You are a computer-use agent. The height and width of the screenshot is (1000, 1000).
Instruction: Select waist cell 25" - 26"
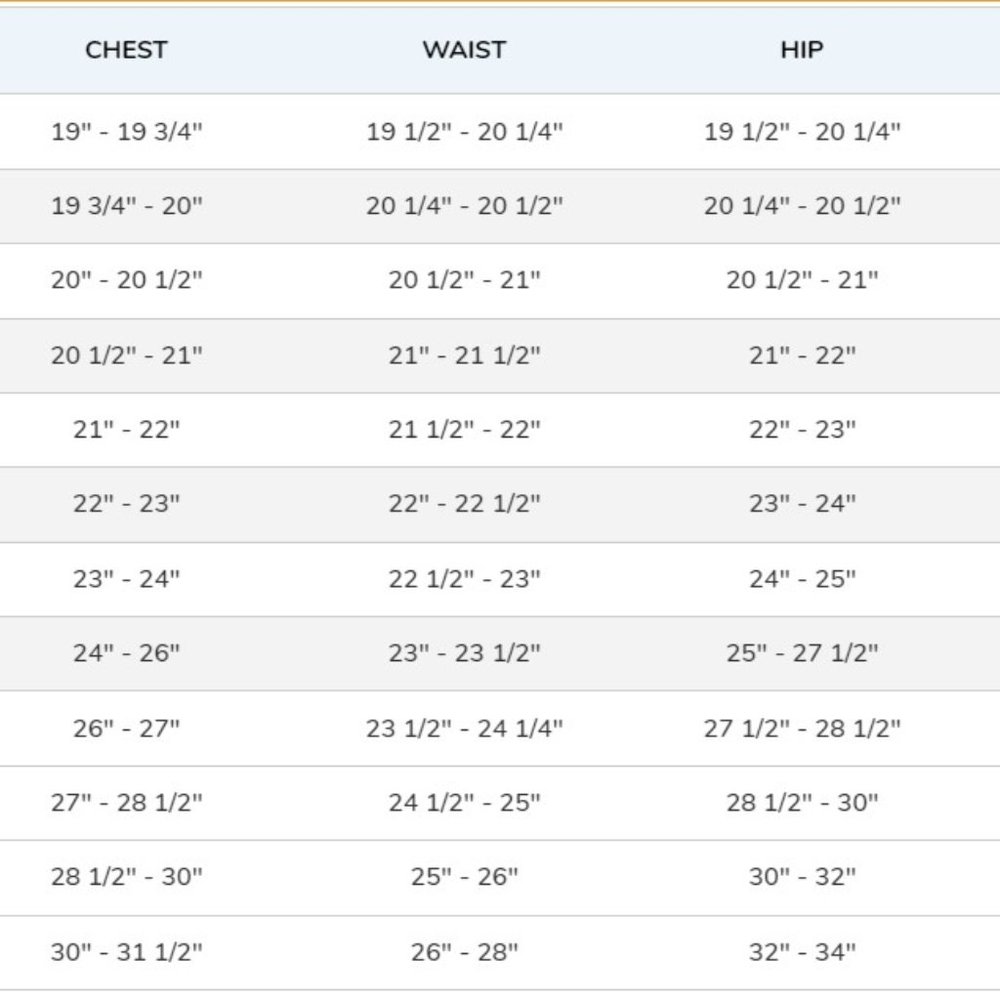464,877
